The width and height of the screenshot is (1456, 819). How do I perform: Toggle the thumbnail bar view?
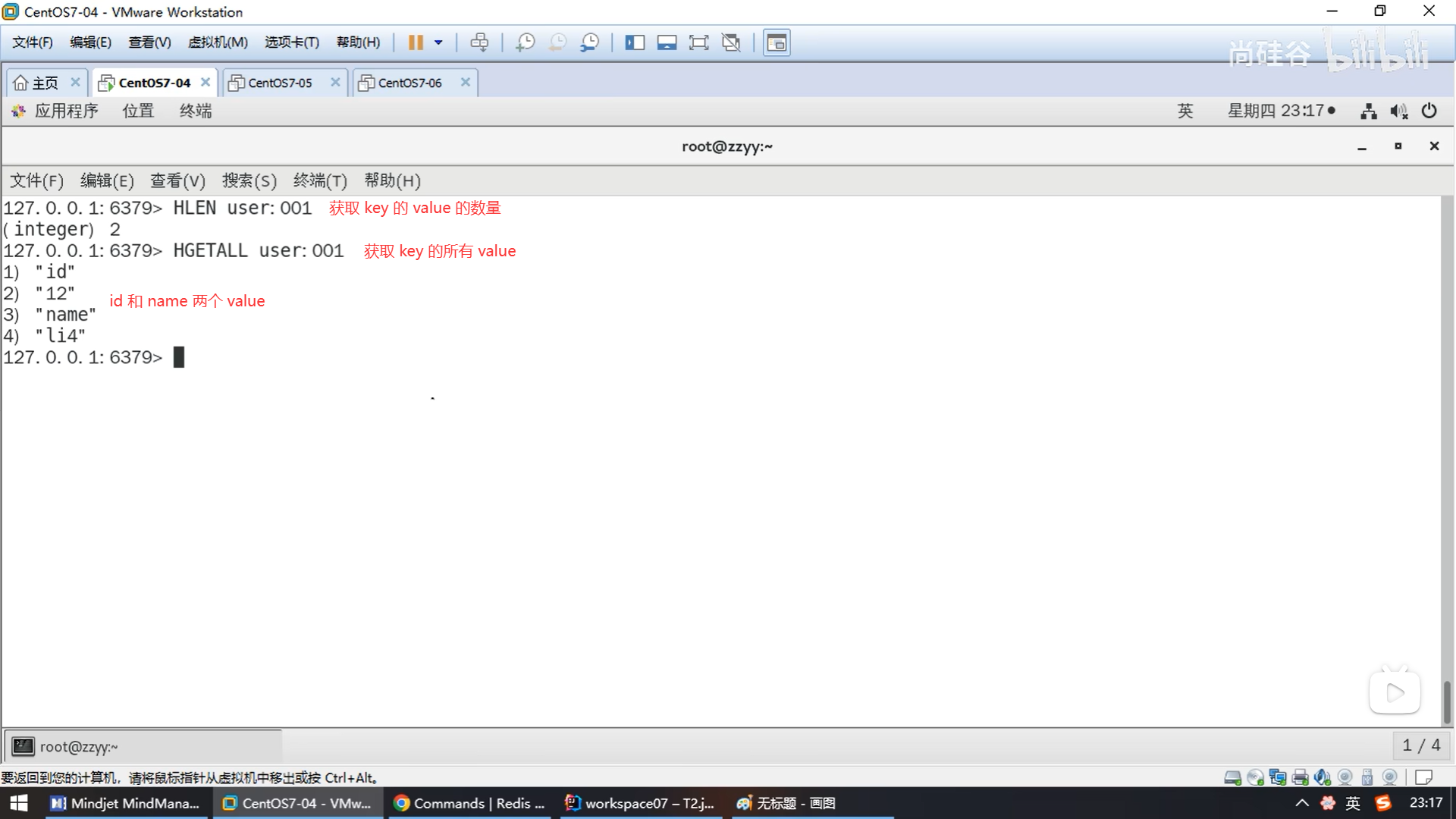[x=667, y=42]
